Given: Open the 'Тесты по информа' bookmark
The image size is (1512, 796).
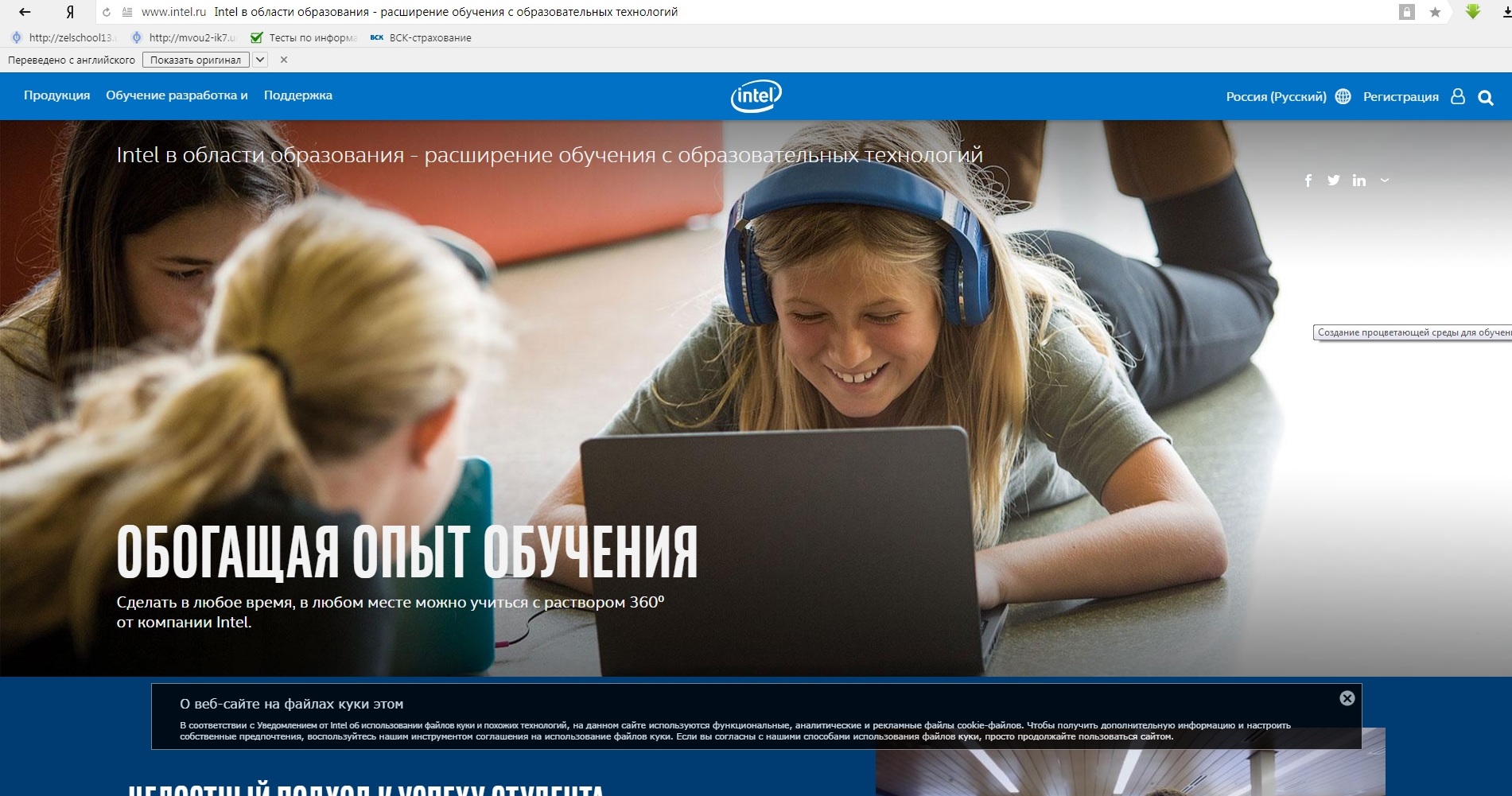Looking at the screenshot, I should [x=304, y=37].
